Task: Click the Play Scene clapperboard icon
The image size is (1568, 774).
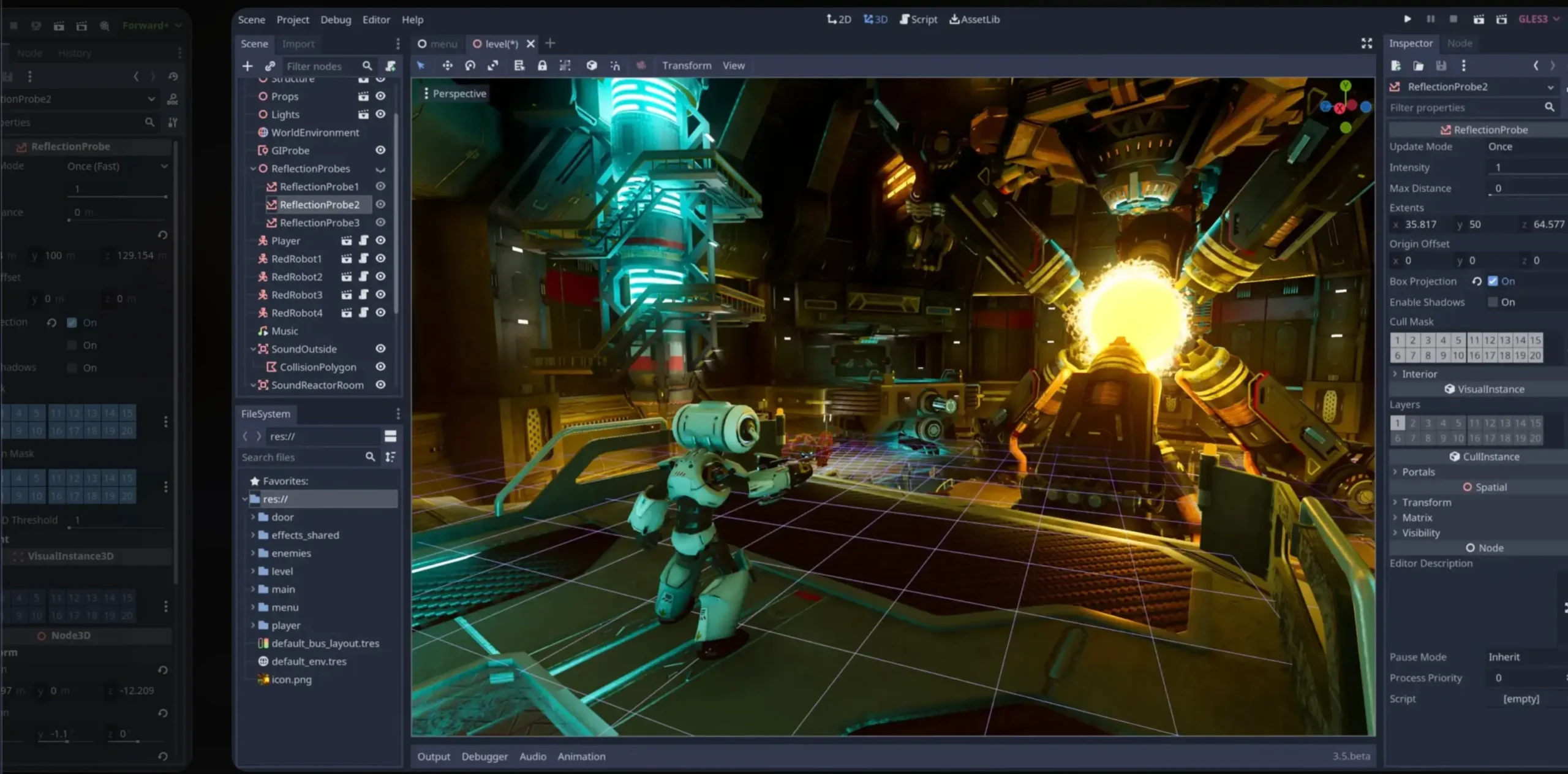Action: point(1479,19)
